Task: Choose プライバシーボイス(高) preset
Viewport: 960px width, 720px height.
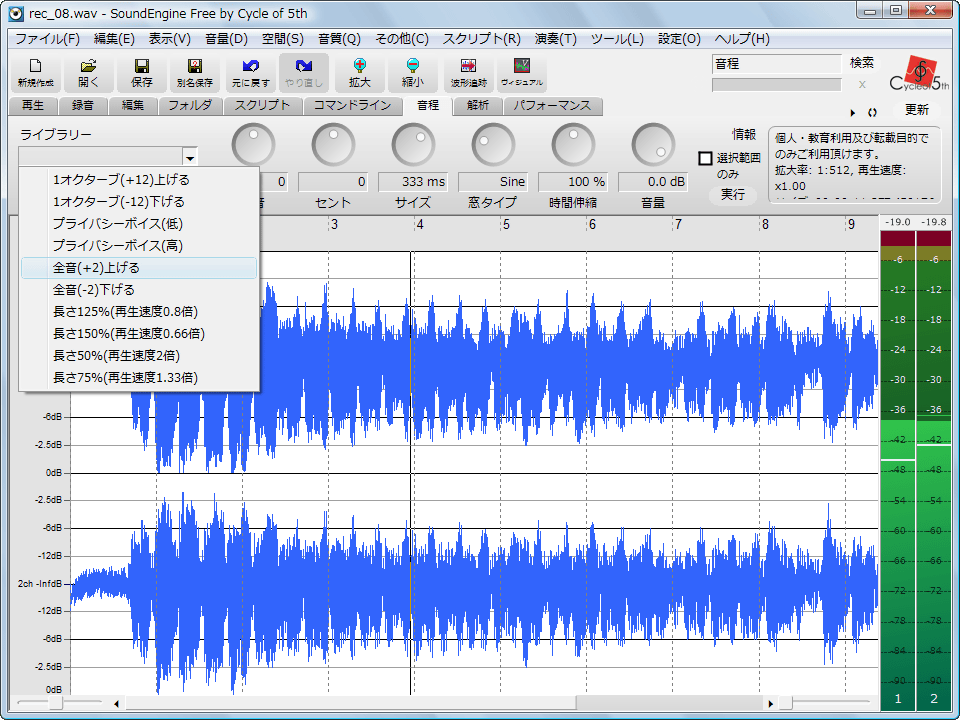Action: (138, 246)
